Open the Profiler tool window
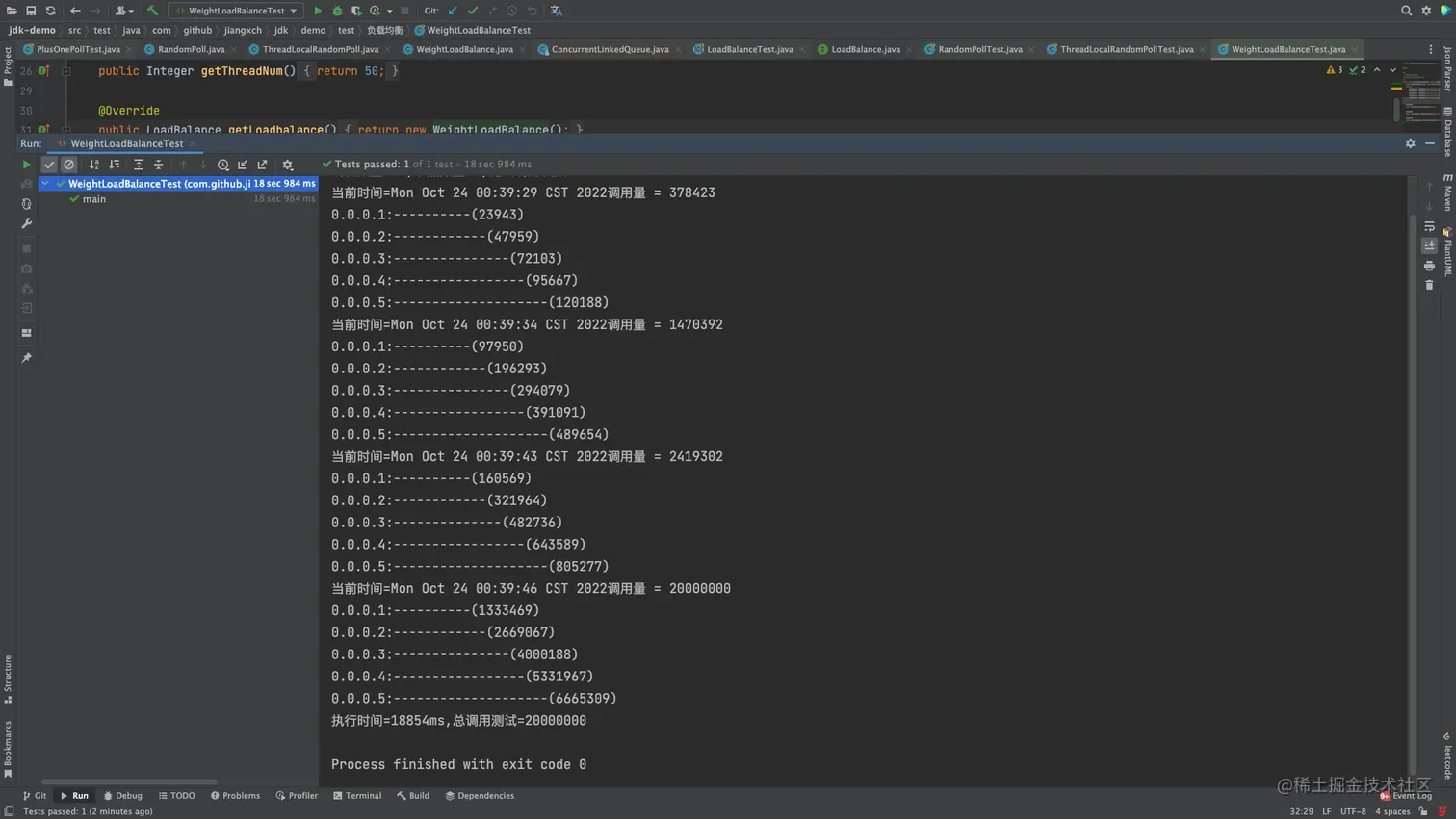1456x819 pixels. [297, 796]
